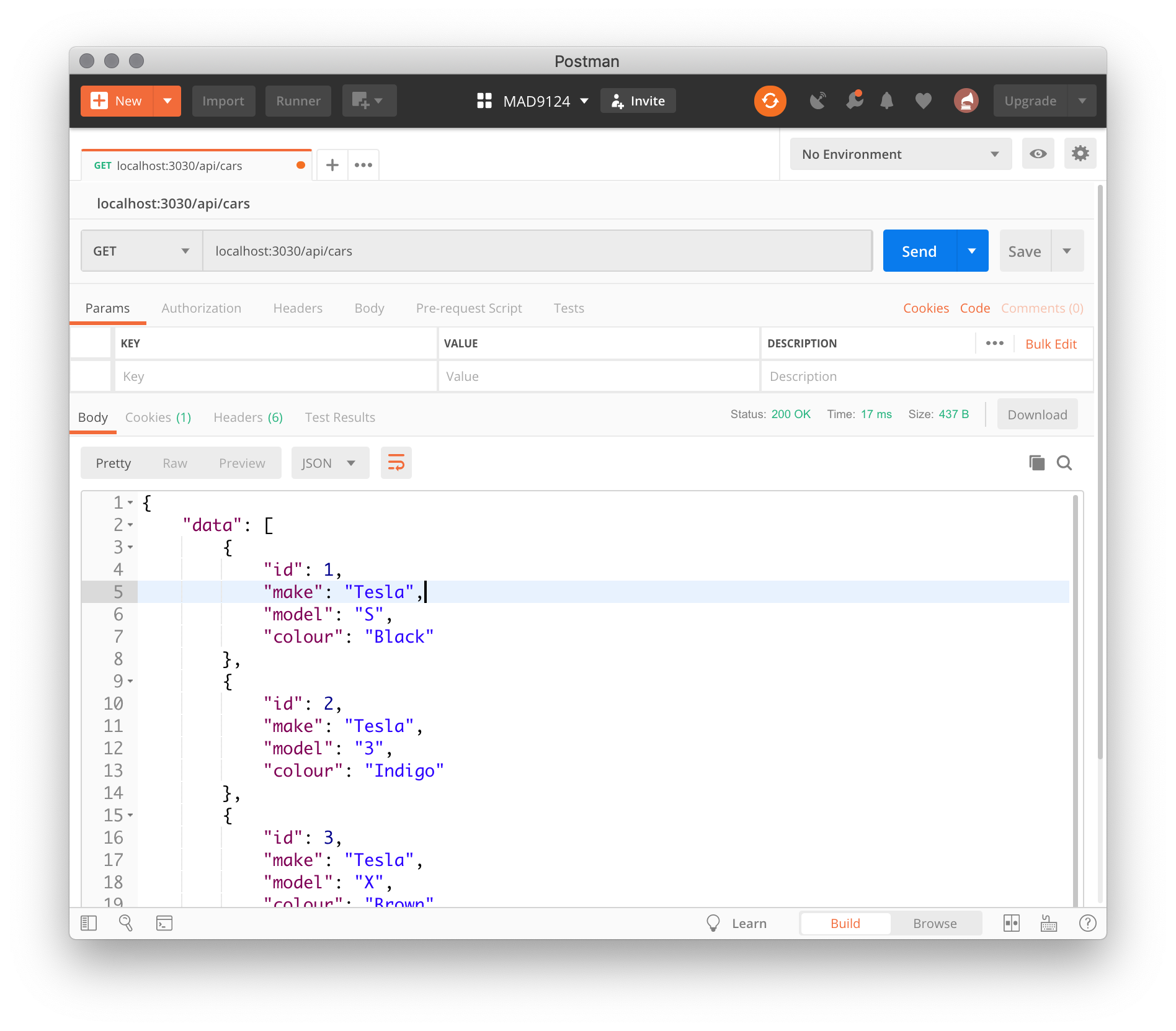Image resolution: width=1176 pixels, height=1031 pixels.
Task: Open the request Headers tab
Action: point(298,308)
